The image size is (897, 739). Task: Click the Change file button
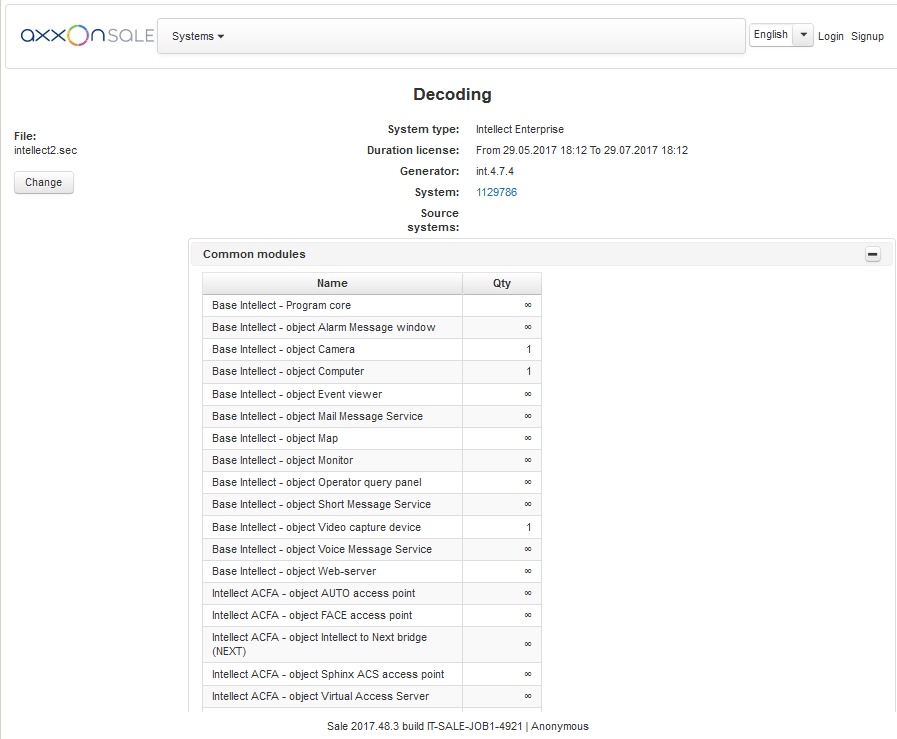[43, 182]
